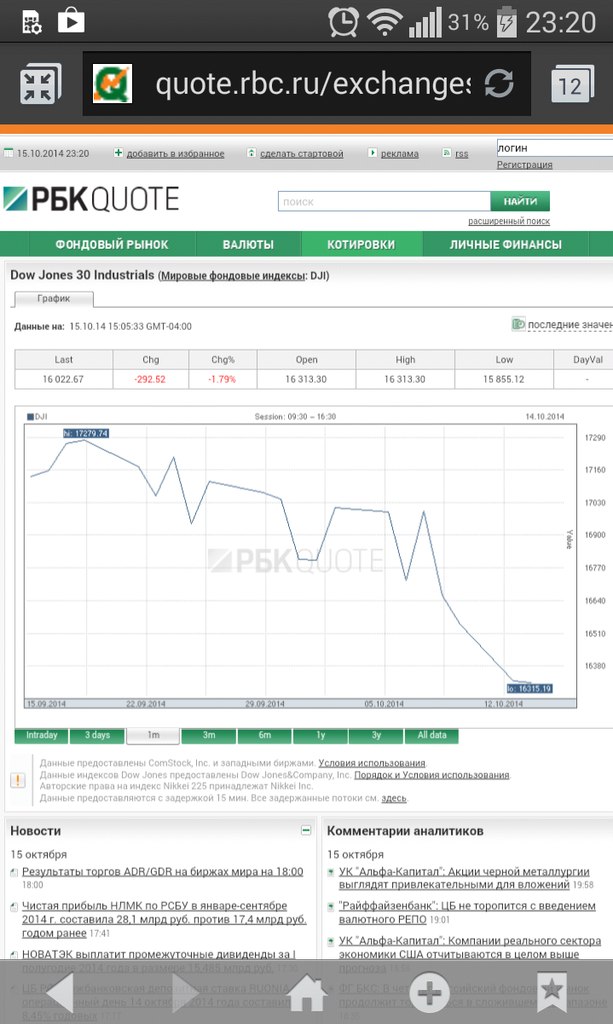Select the 6m chart period
Viewport: 613px width, 1024px height.
coord(264,735)
